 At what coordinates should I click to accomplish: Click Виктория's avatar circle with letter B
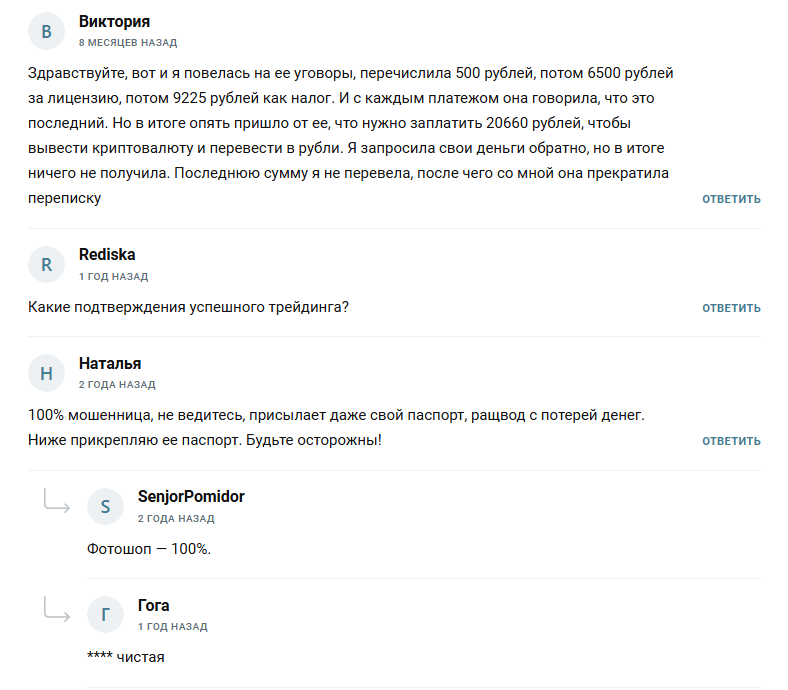click(46, 32)
